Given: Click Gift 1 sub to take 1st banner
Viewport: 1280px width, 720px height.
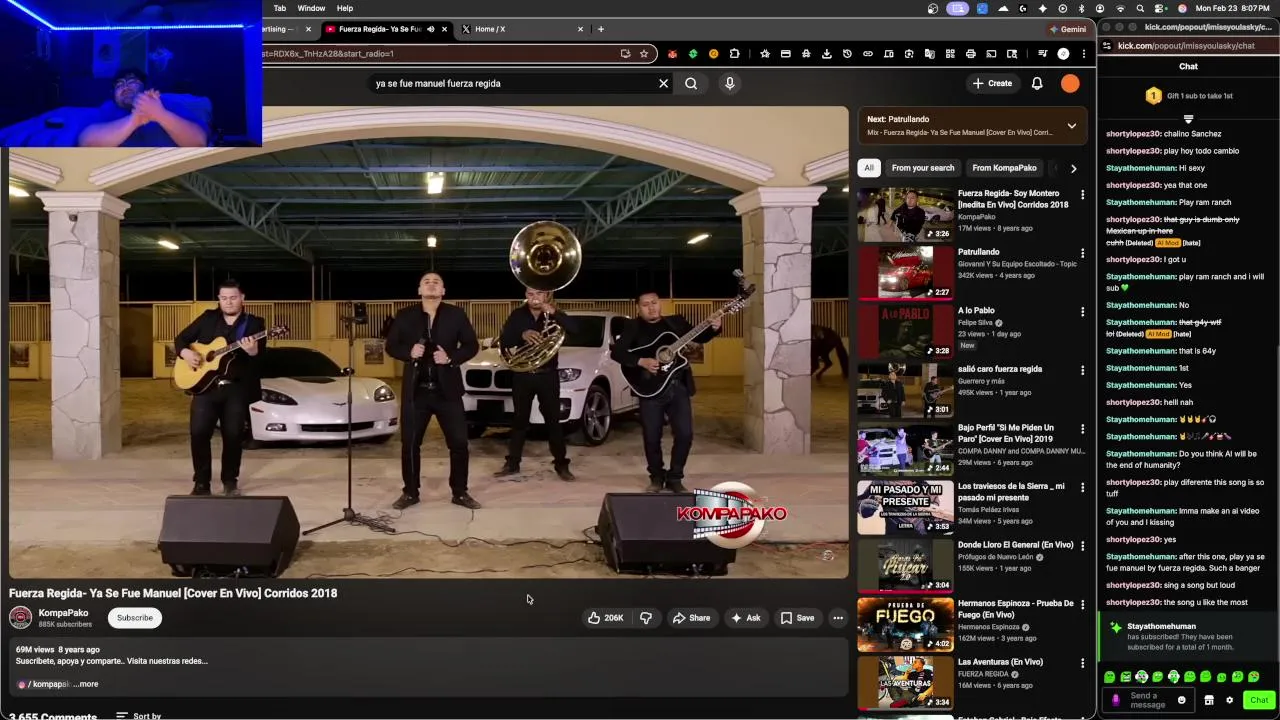Looking at the screenshot, I should [x=1189, y=96].
